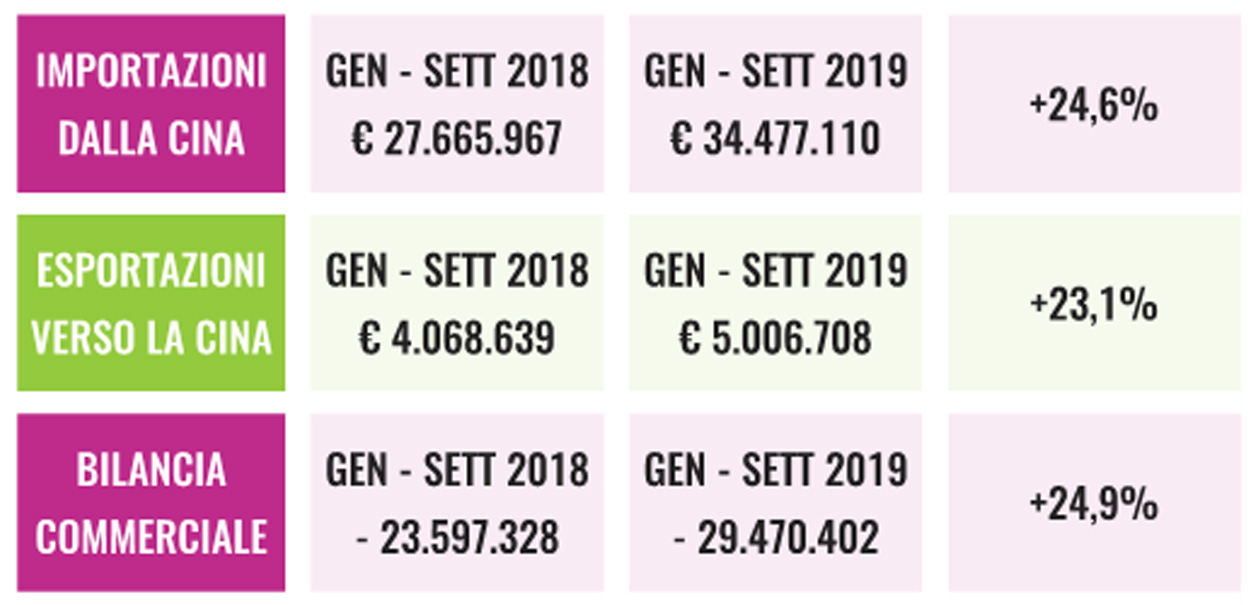Click GEN - SETT 2018 text in imports row

pyautogui.click(x=457, y=72)
